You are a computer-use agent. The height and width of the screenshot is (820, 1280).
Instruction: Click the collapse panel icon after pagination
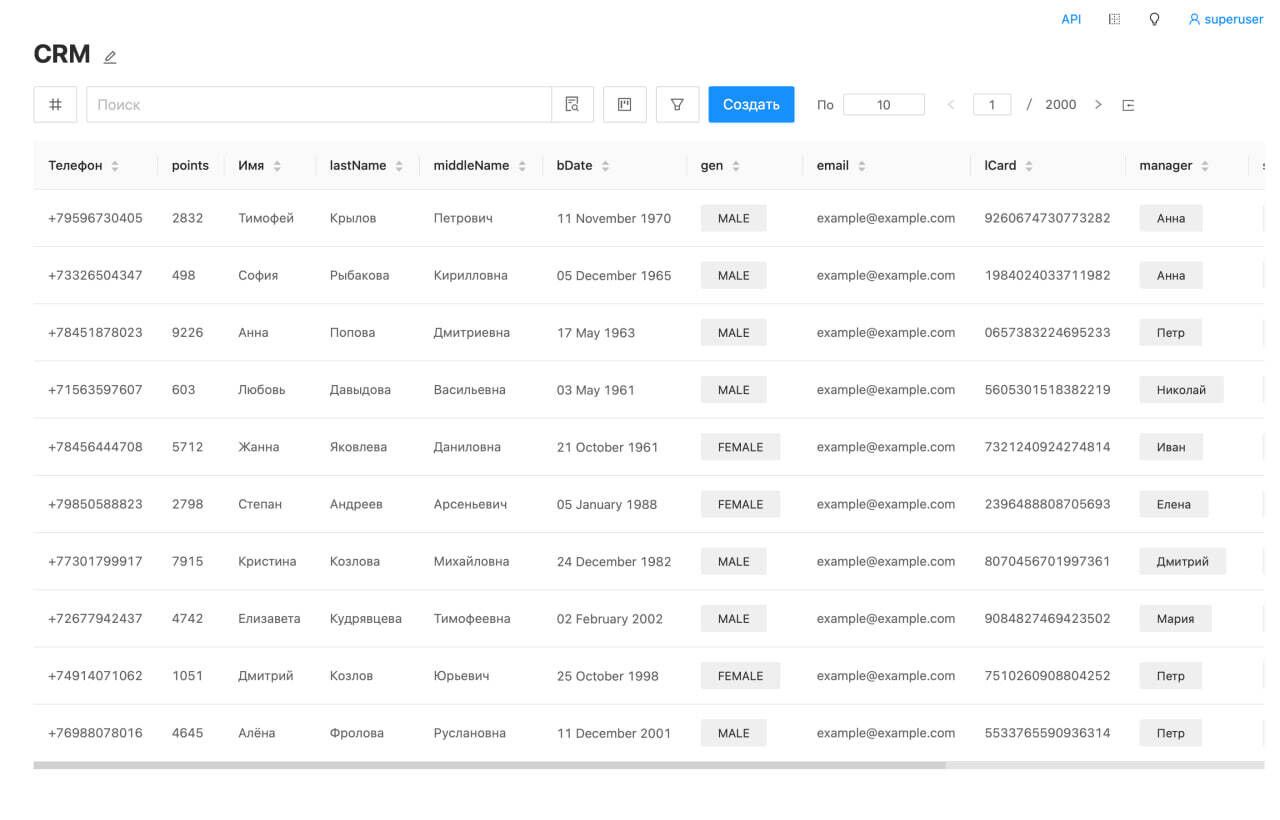(x=1128, y=105)
